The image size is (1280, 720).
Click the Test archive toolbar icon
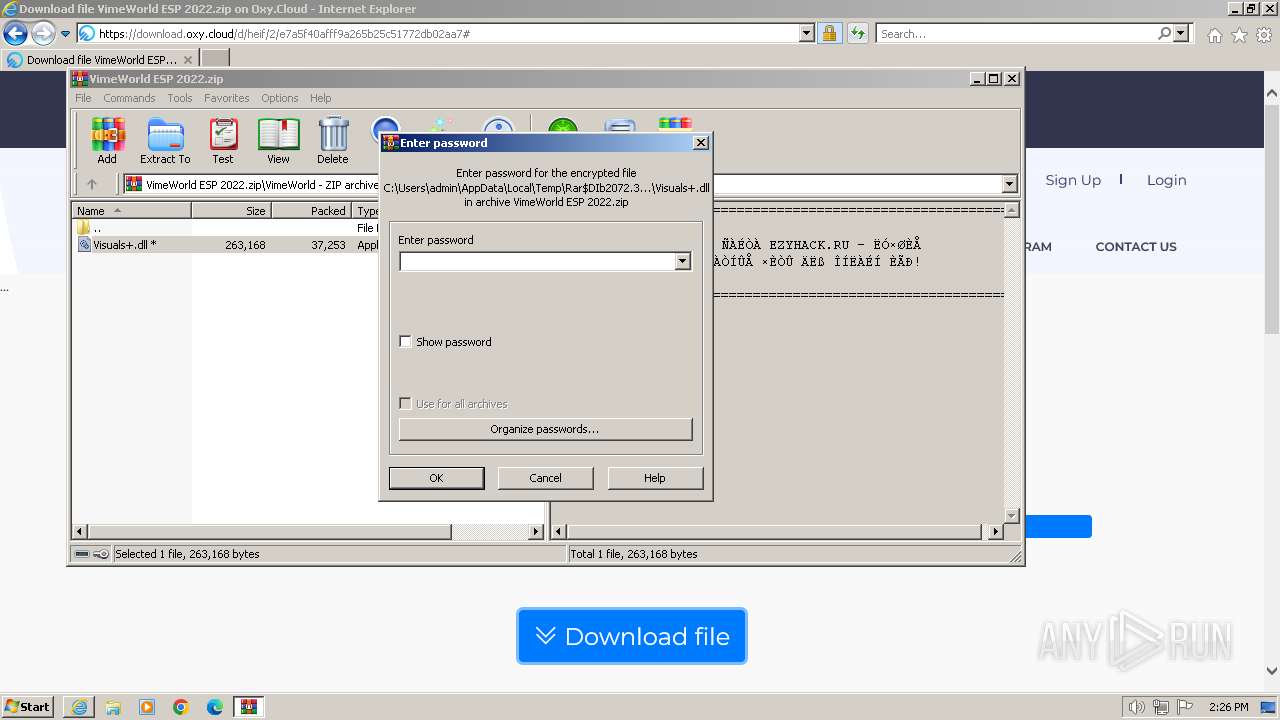[x=223, y=141]
